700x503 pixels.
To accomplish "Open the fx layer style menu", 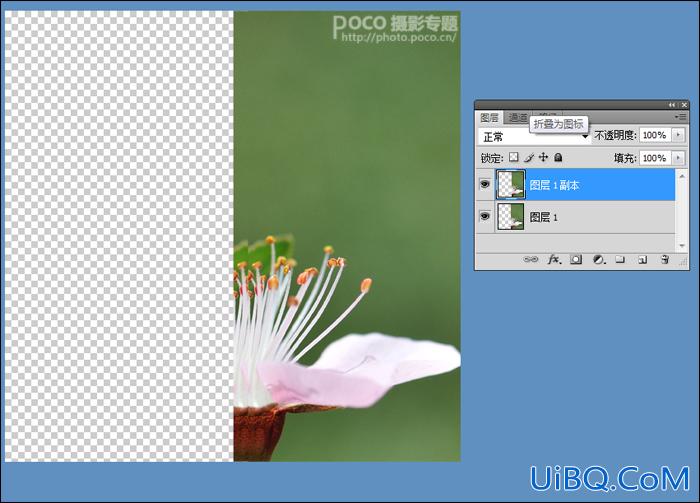I will (x=554, y=259).
